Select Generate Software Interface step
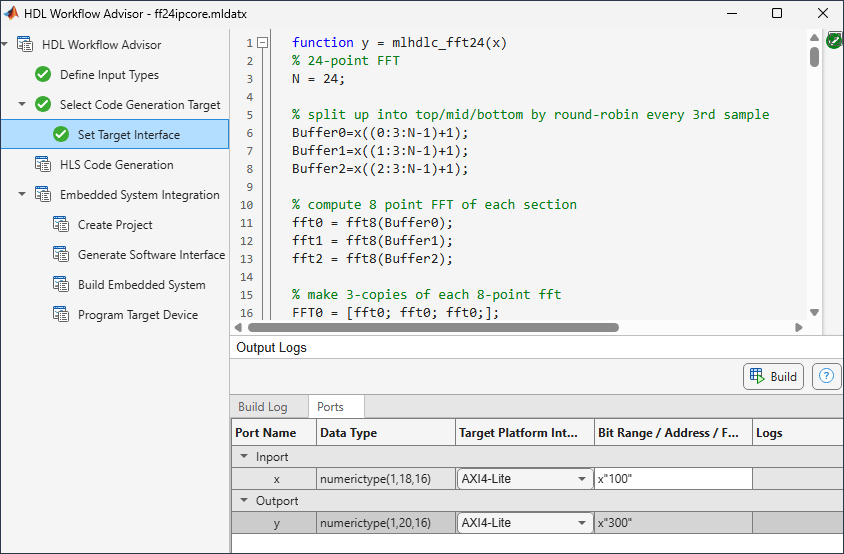This screenshot has width=844, height=554. point(151,255)
